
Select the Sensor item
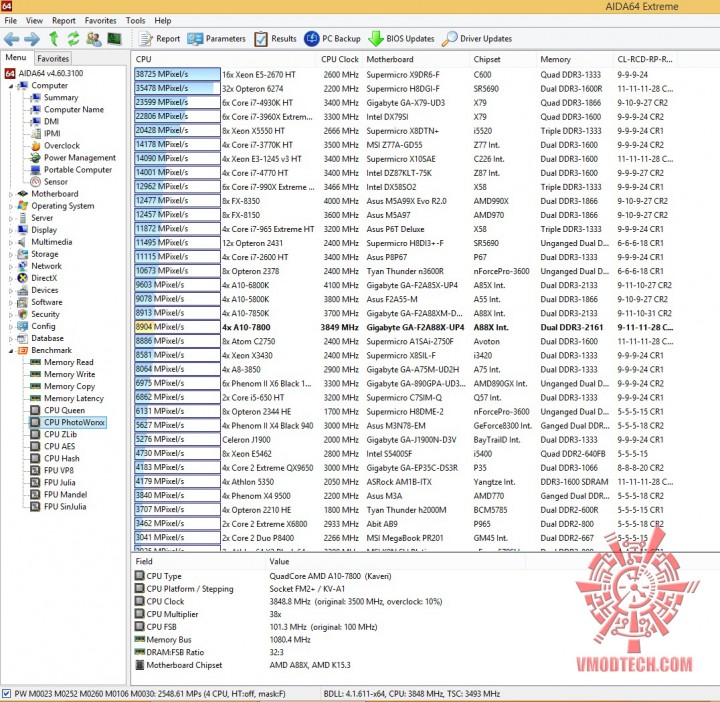click(x=50, y=182)
